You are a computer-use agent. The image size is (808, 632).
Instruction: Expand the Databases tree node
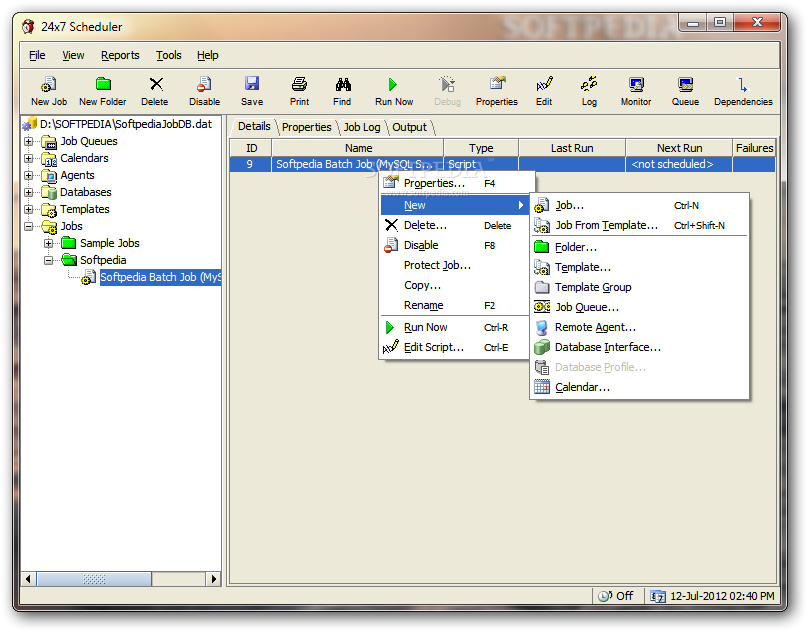pyautogui.click(x=29, y=192)
